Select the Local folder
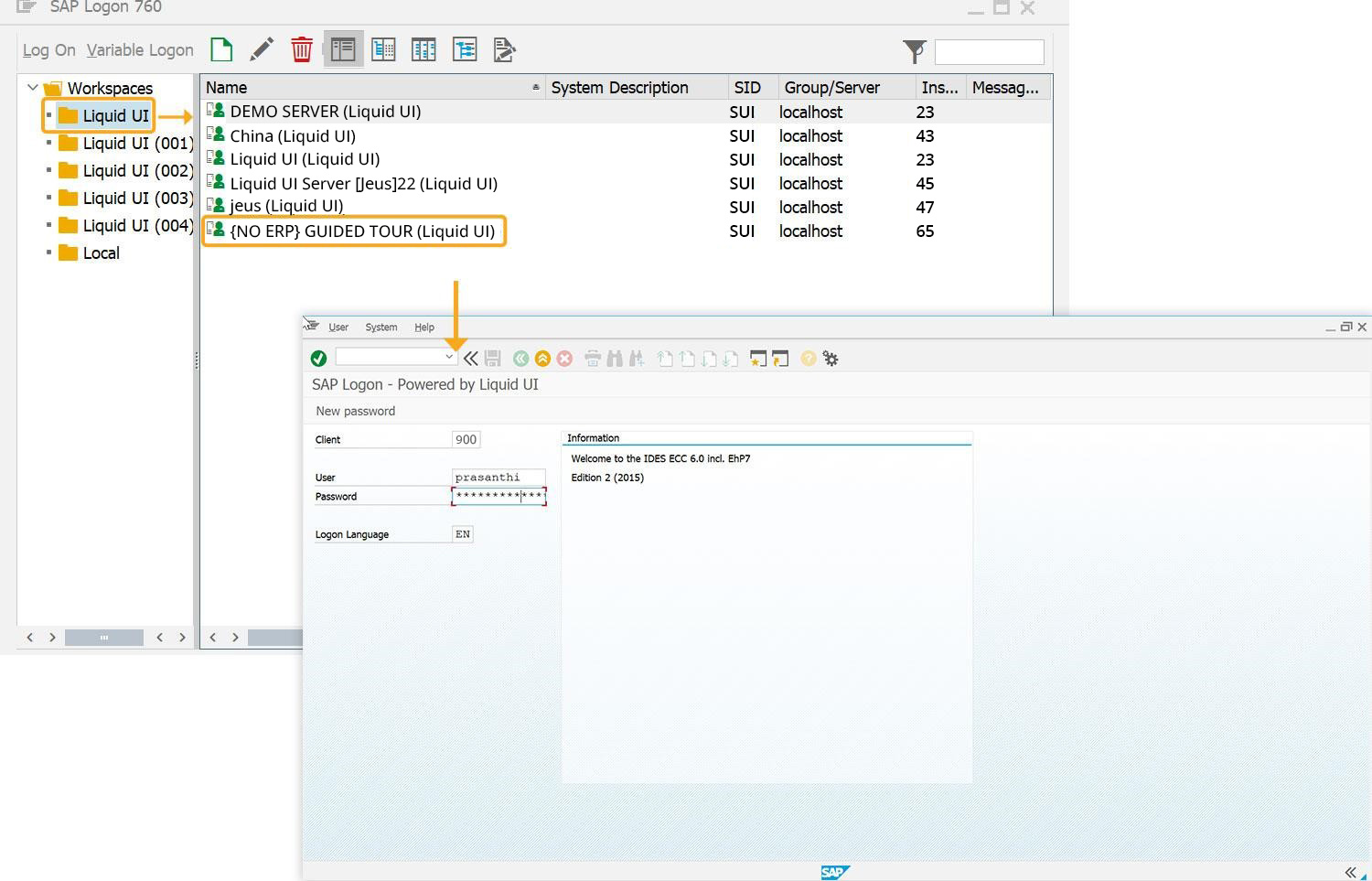This screenshot has width=1372, height=881. coord(90,252)
